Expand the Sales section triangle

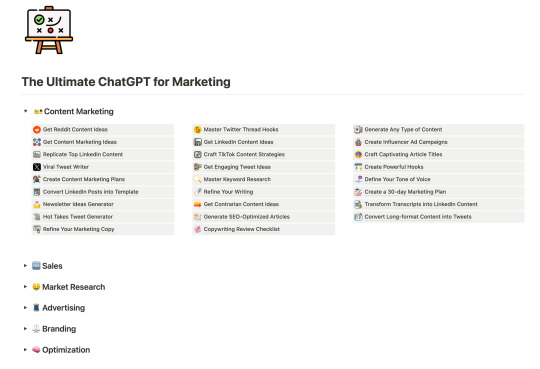[x=25, y=266]
